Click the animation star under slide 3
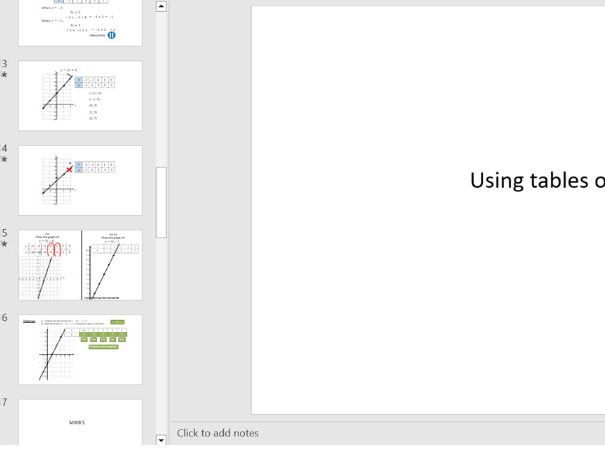This screenshot has height=454, width=605. pos(4,74)
